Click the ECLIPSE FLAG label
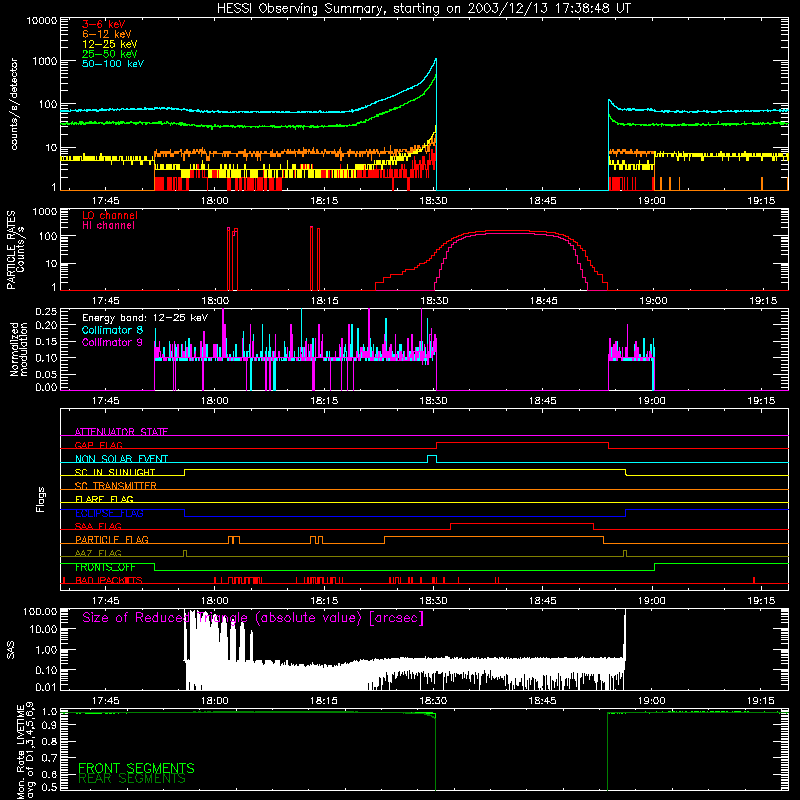800x800 pixels. 109,513
